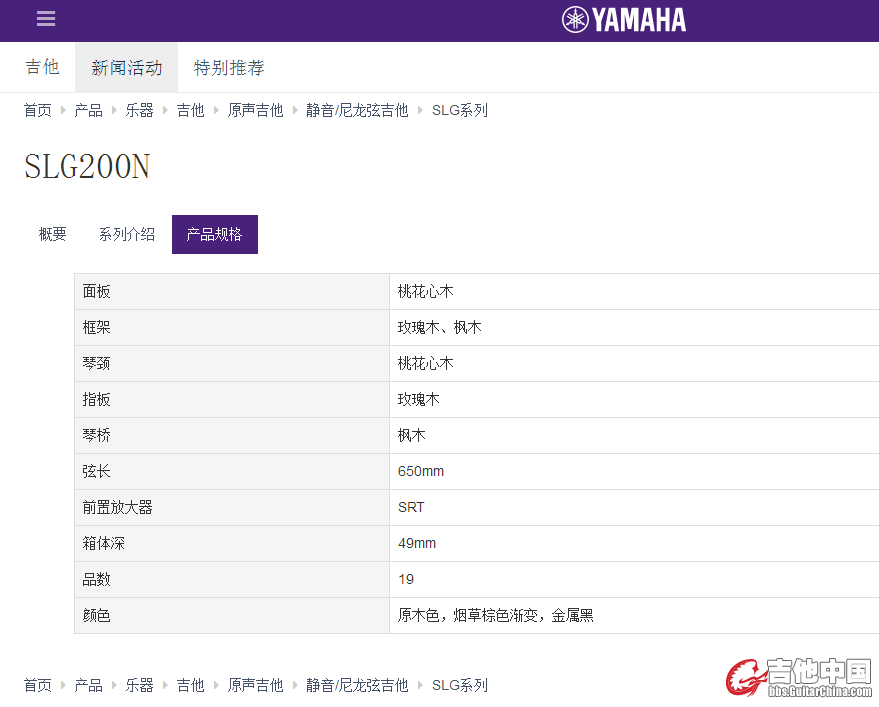The width and height of the screenshot is (879, 707).
Task: Select the fret count value 19
Action: [x=406, y=579]
